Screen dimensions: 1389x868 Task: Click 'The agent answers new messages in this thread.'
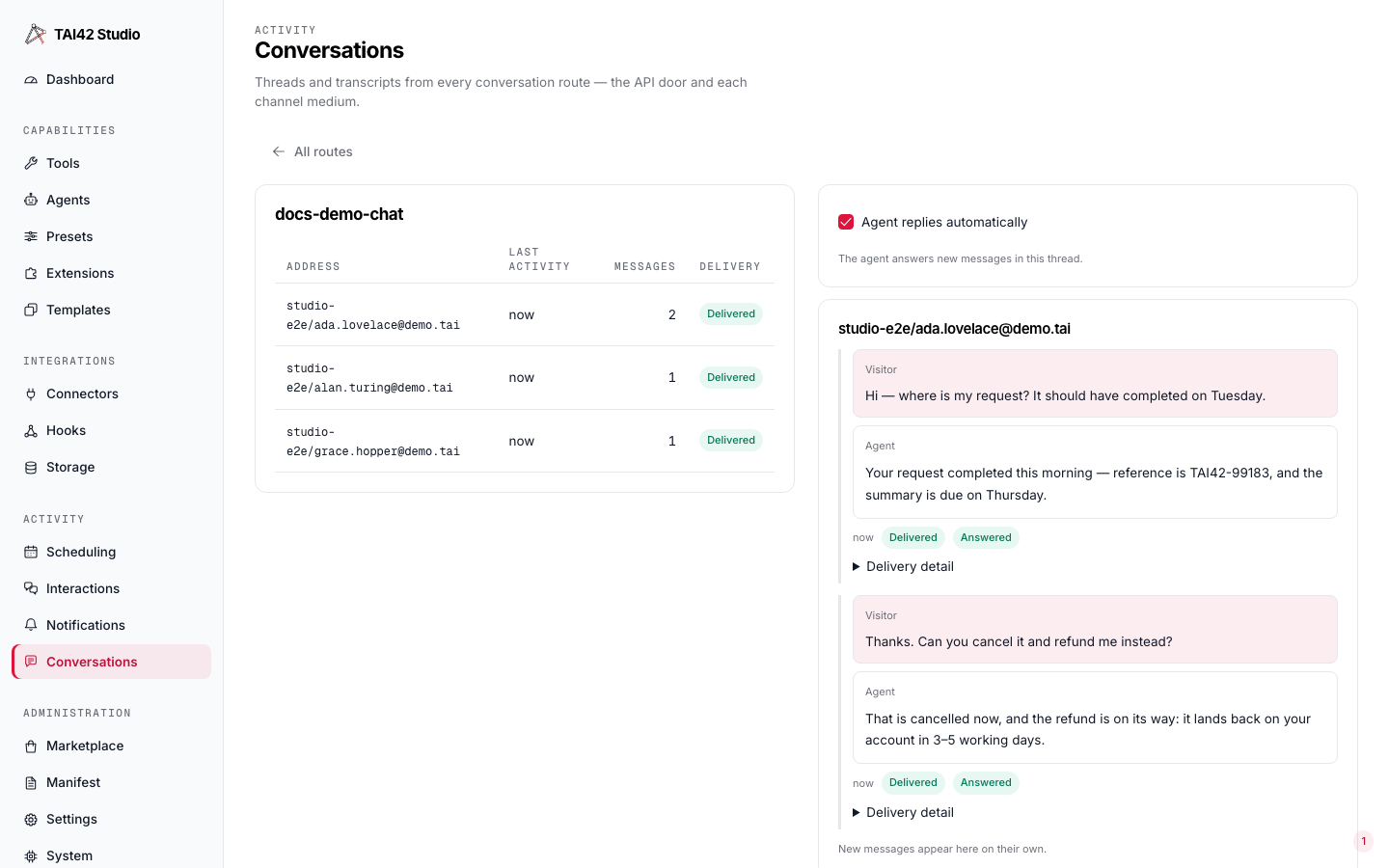pyautogui.click(x=960, y=259)
